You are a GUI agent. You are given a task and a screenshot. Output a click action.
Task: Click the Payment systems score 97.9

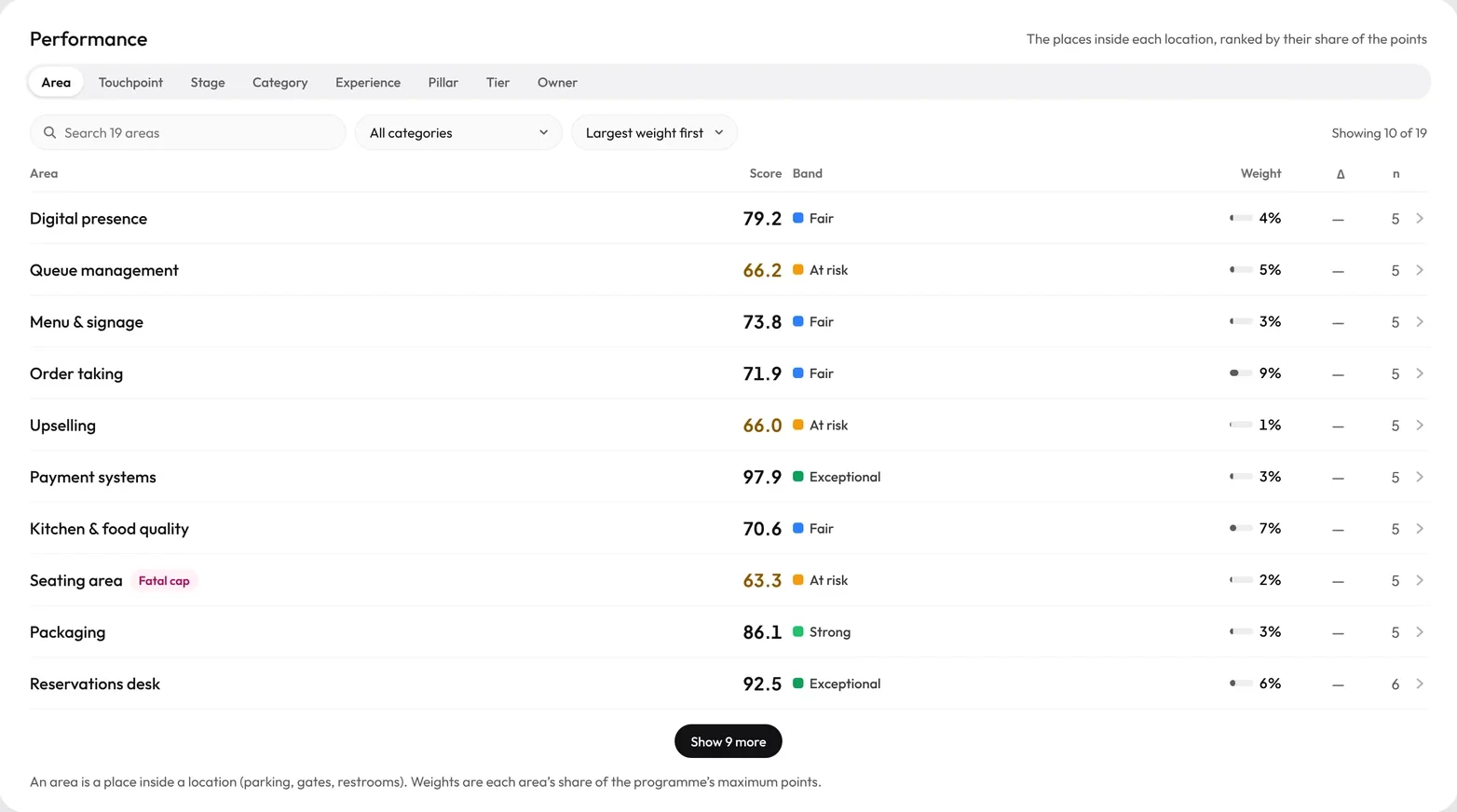pos(762,477)
